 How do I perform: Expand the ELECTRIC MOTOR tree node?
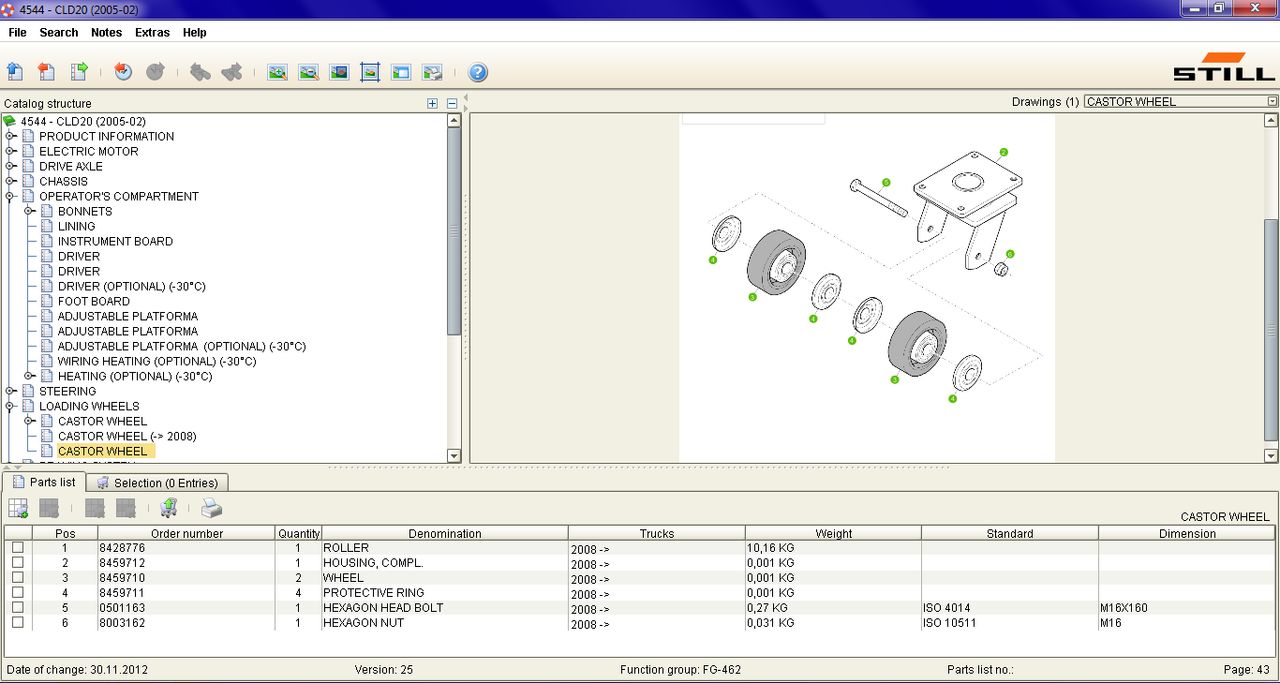[x=10, y=151]
